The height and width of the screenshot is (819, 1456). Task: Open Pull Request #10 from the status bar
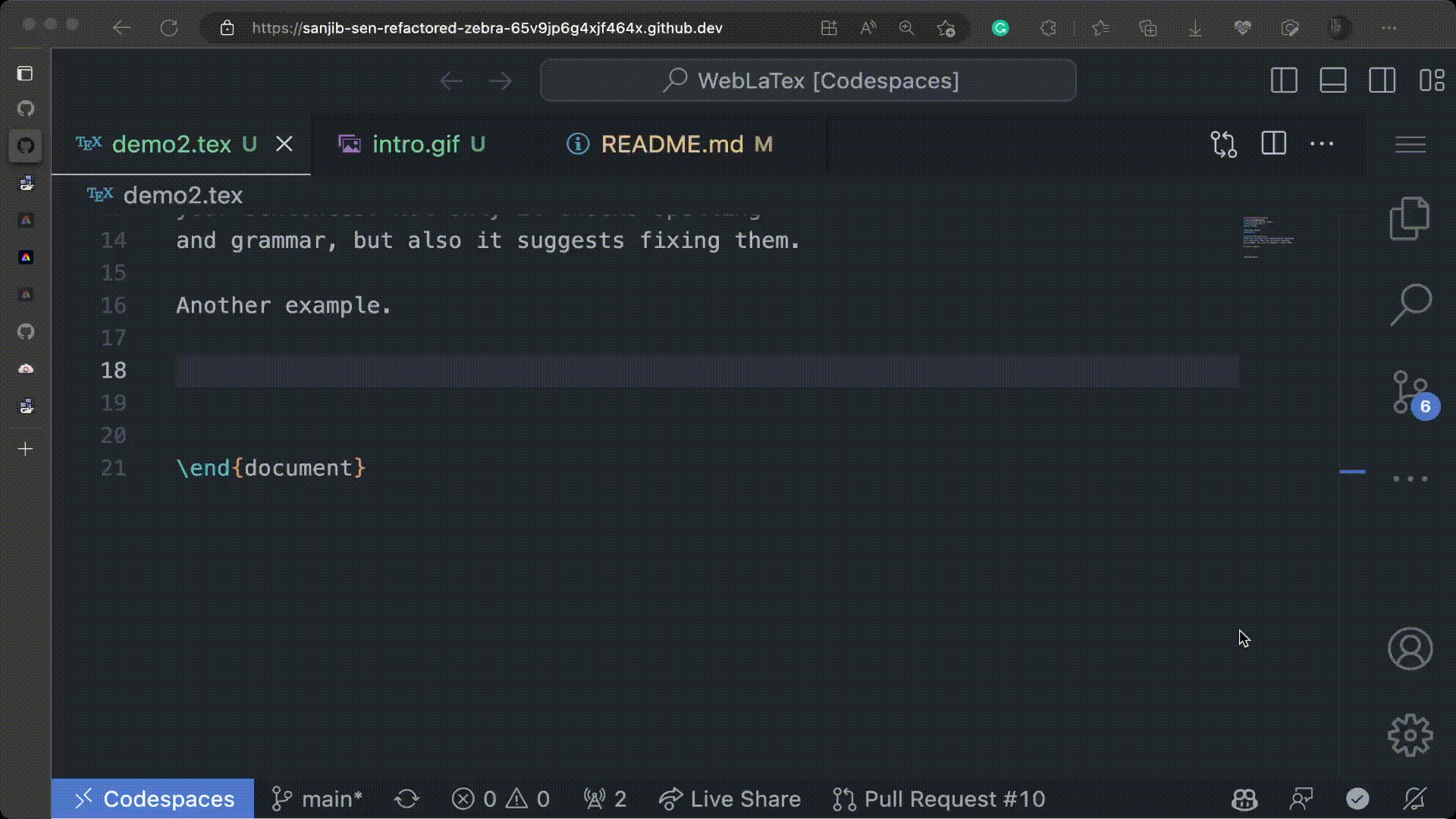[x=939, y=799]
